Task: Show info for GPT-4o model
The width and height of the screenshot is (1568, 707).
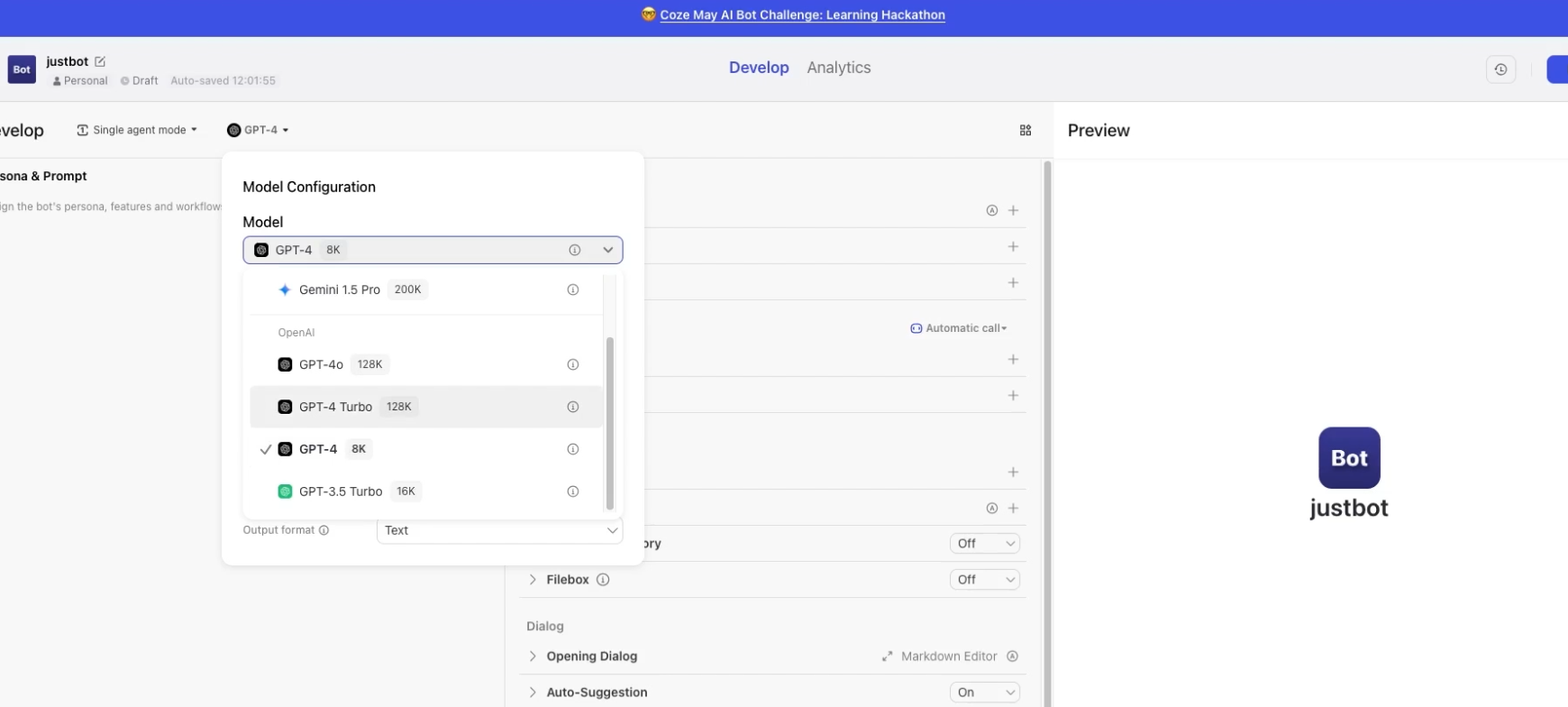Action: pyautogui.click(x=572, y=364)
